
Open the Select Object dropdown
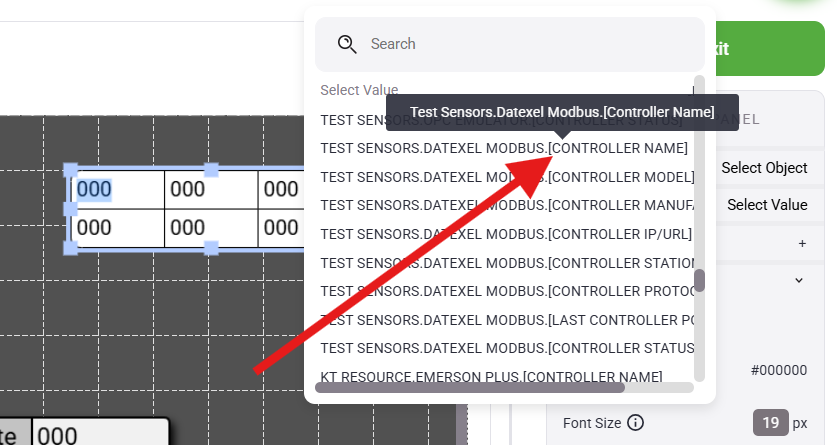[764, 168]
